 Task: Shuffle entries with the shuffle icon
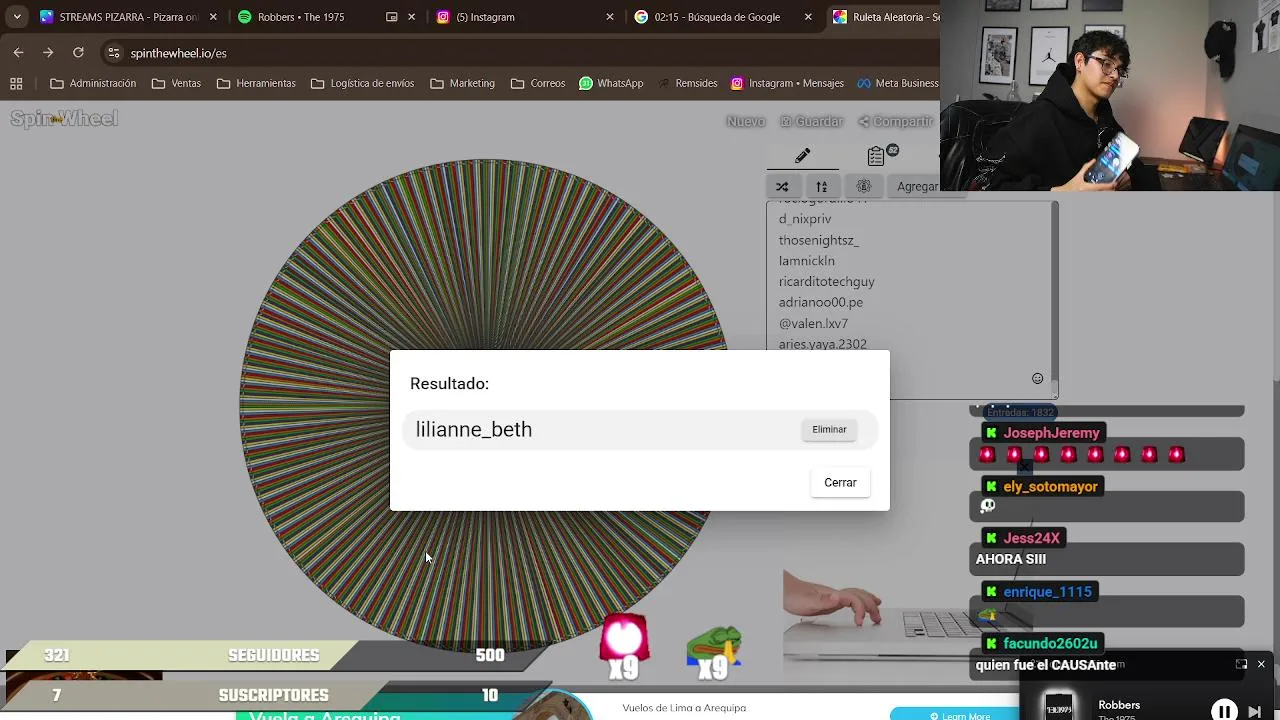pos(782,186)
